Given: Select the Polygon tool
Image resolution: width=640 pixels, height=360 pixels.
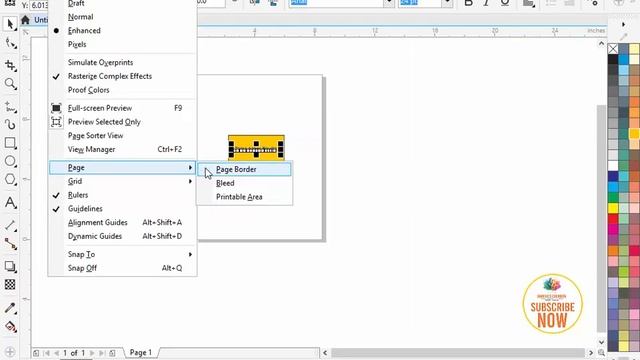Looking at the screenshot, I should click(10, 180).
